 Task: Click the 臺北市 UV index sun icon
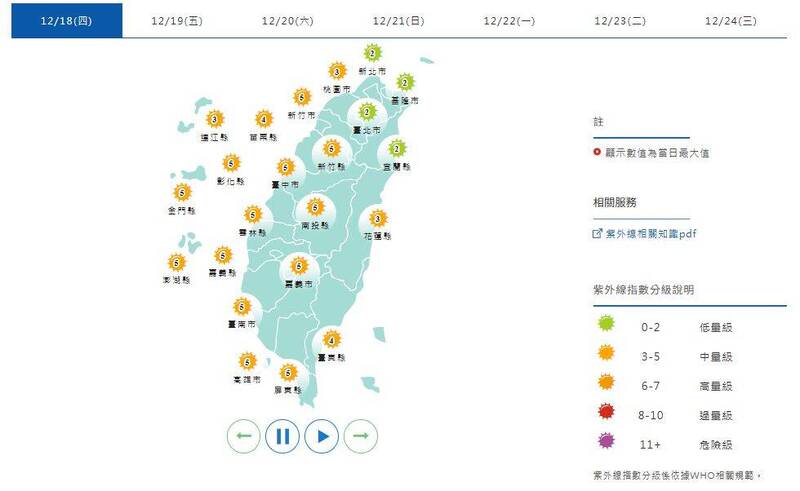(x=368, y=113)
